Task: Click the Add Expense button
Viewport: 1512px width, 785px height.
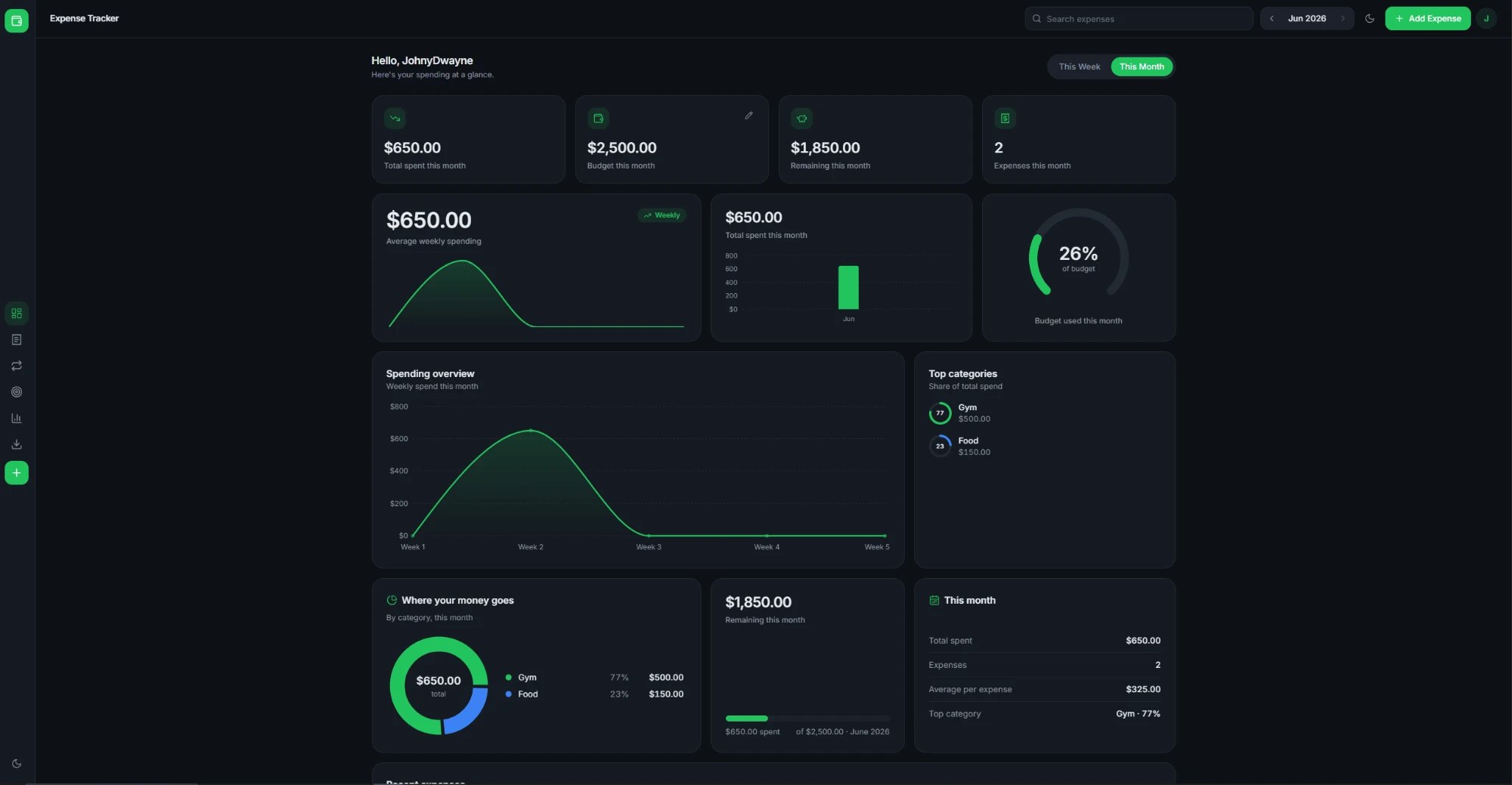Action: pyautogui.click(x=1427, y=19)
